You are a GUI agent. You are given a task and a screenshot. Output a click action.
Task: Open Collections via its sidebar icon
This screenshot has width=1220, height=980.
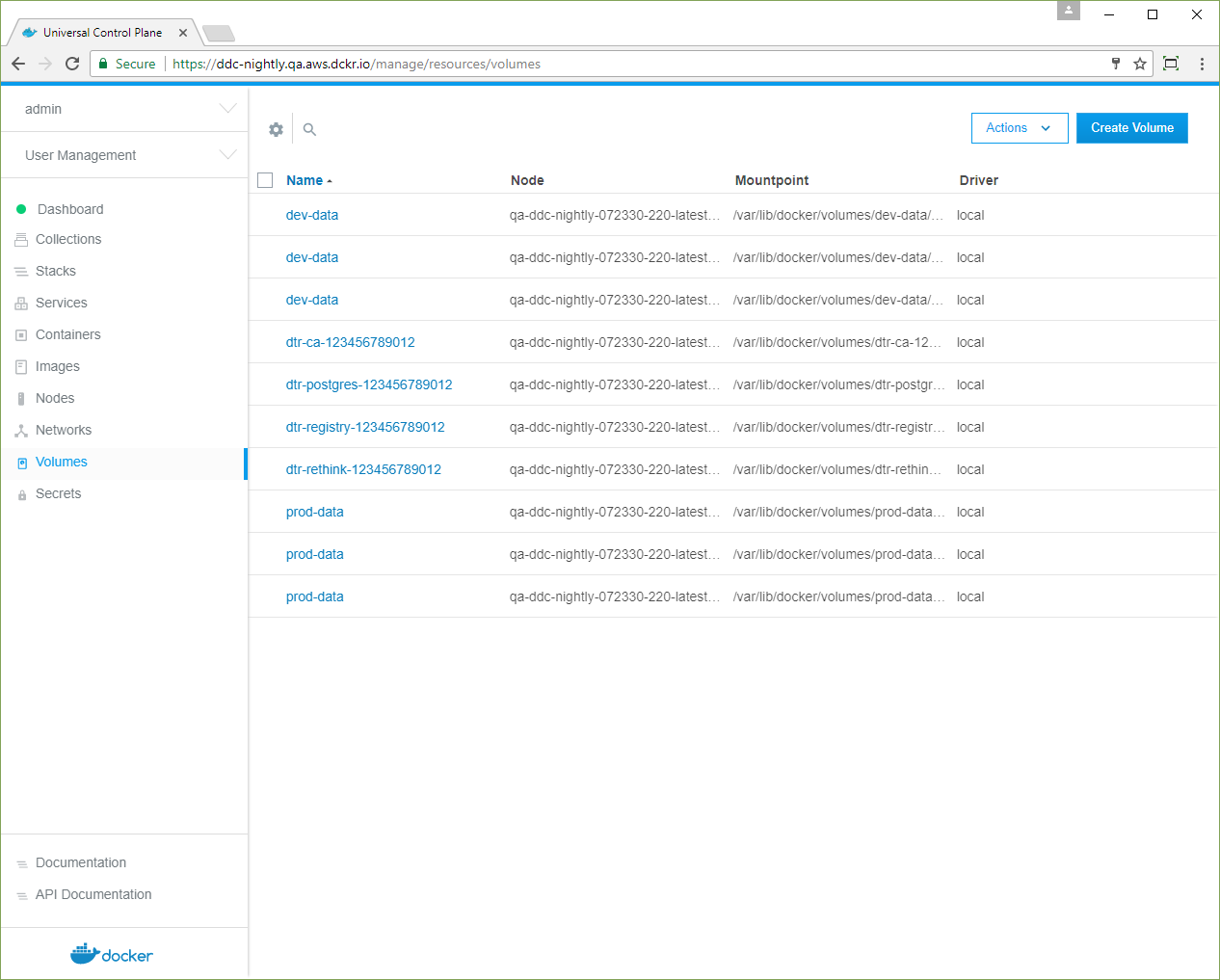coord(21,240)
